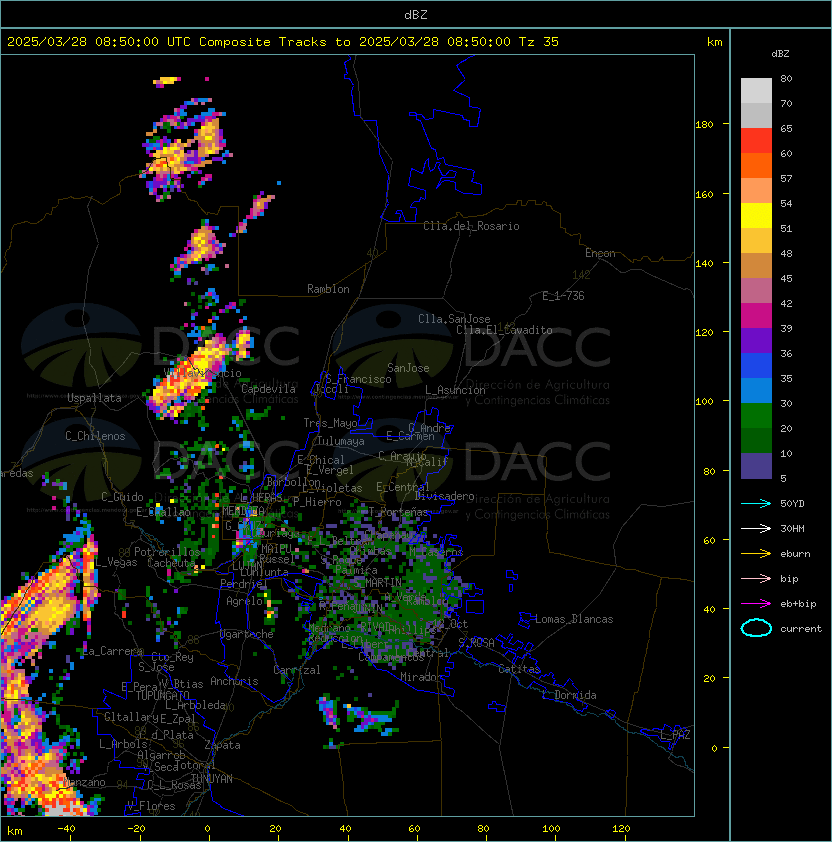Click the 'Uspallata' map label
Screen dimensions: 832x842
coord(94,398)
